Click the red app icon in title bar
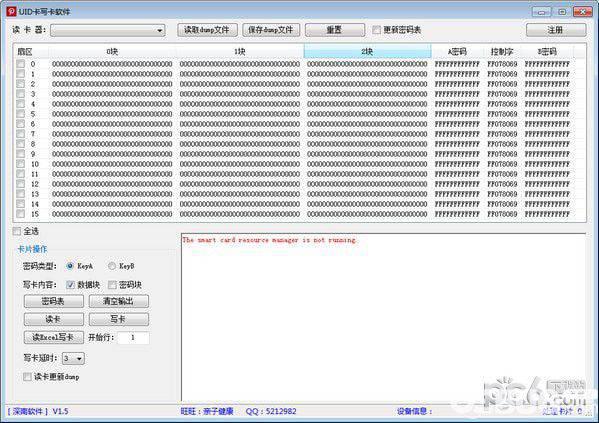599x423 pixels. pos(12,11)
